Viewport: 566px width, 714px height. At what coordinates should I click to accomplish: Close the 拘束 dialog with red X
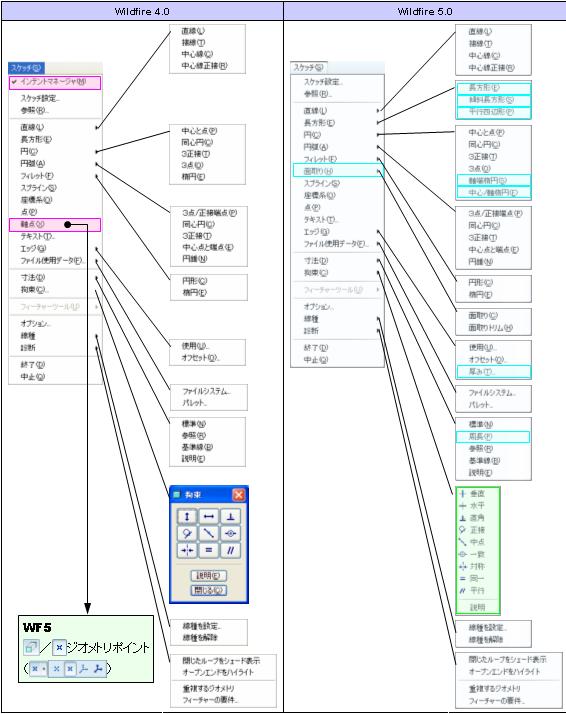point(239,495)
